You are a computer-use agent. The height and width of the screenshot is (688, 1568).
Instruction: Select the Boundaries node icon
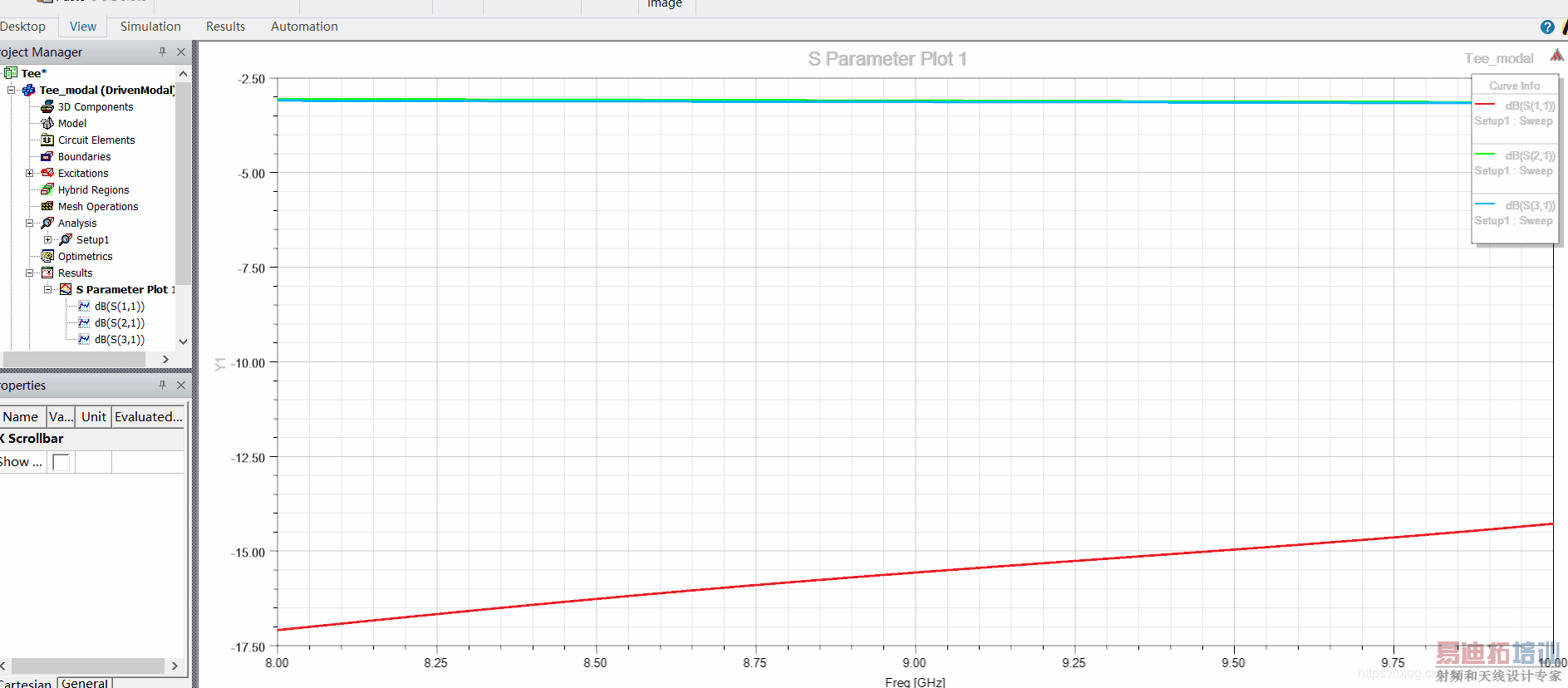coord(47,156)
